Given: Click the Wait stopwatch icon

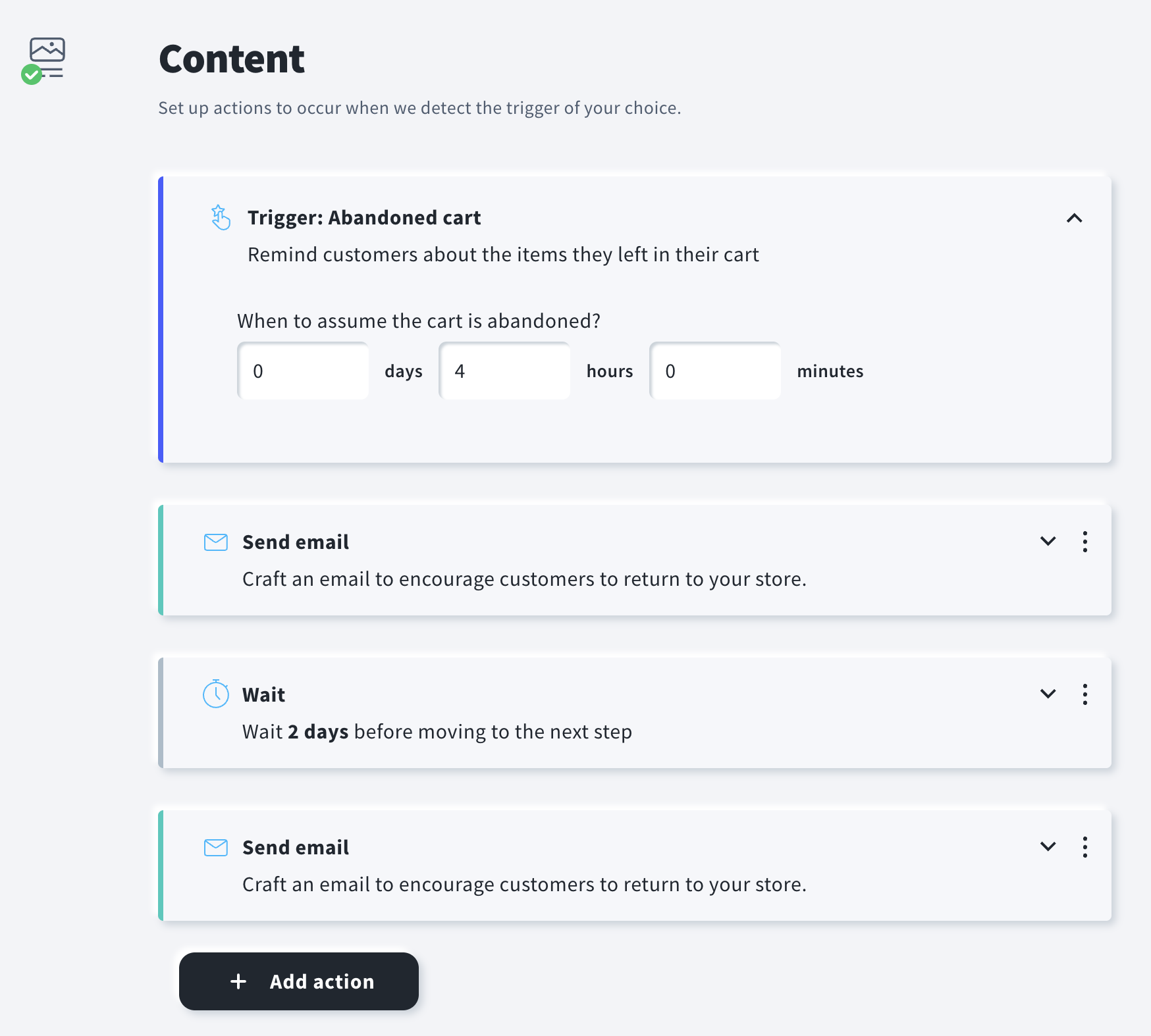Looking at the screenshot, I should click(216, 694).
